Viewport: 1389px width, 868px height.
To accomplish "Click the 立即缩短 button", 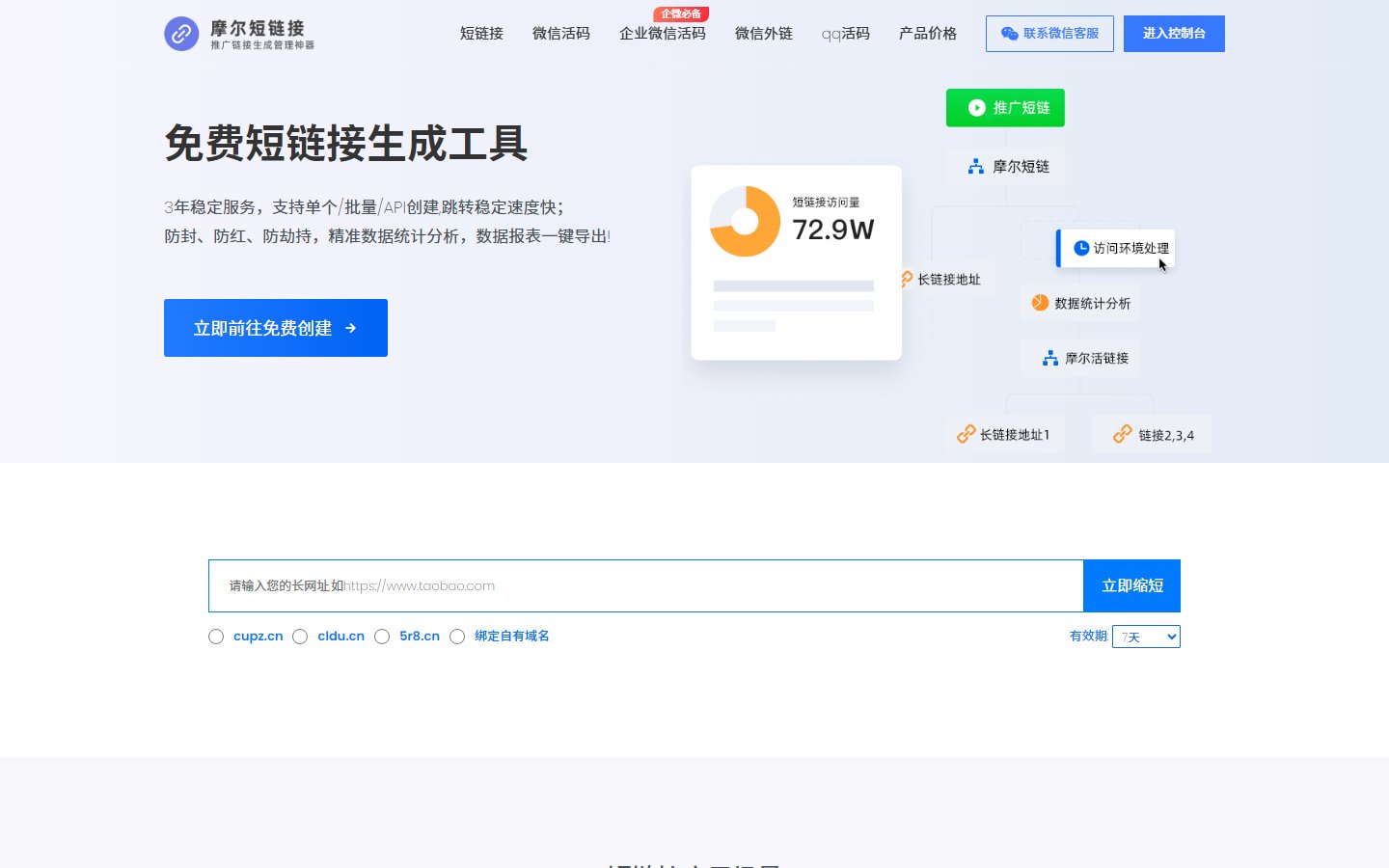I will [x=1132, y=585].
